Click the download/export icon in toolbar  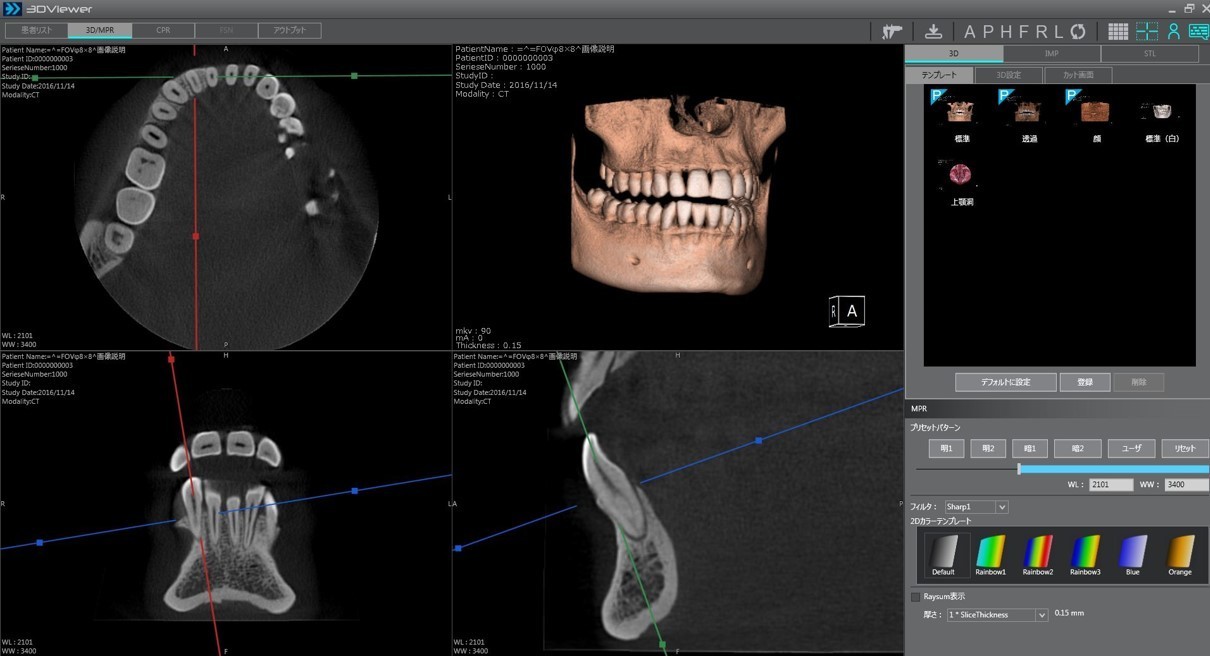[934, 32]
